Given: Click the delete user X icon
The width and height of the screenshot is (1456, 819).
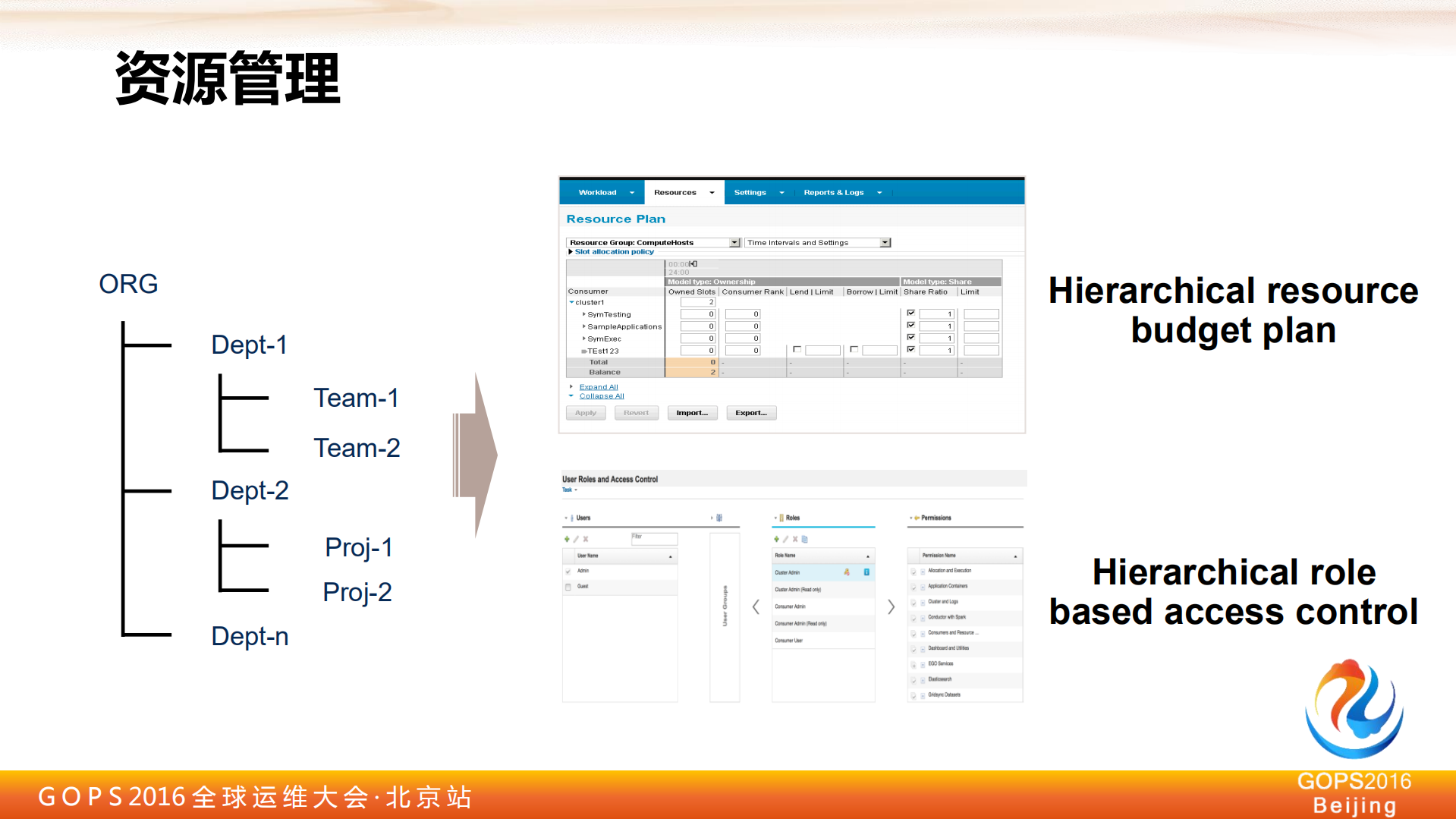Looking at the screenshot, I should tap(585, 539).
